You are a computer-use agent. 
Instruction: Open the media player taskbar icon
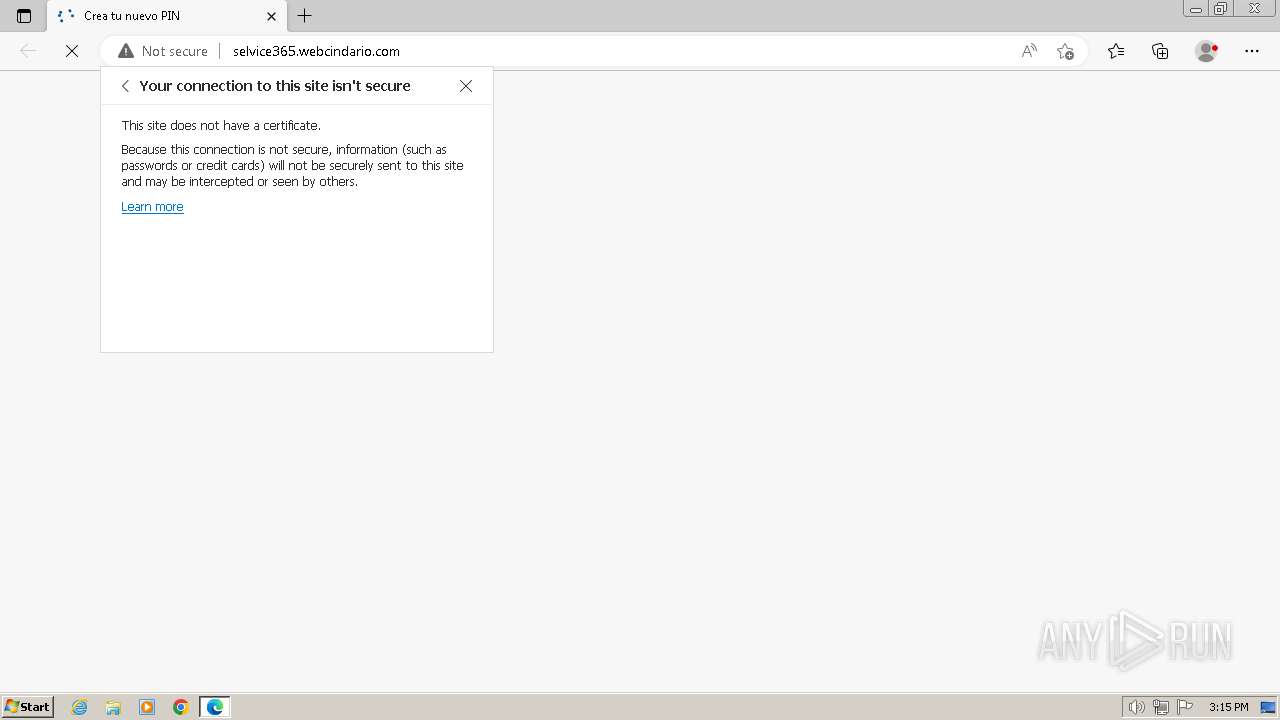[147, 707]
